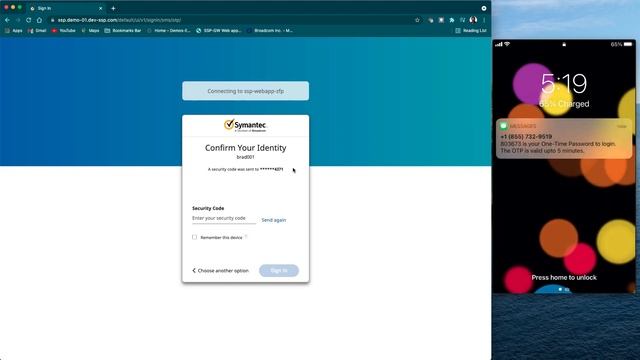Open a new browser tab
Viewport: 640px width, 360px height.
tap(113, 8)
